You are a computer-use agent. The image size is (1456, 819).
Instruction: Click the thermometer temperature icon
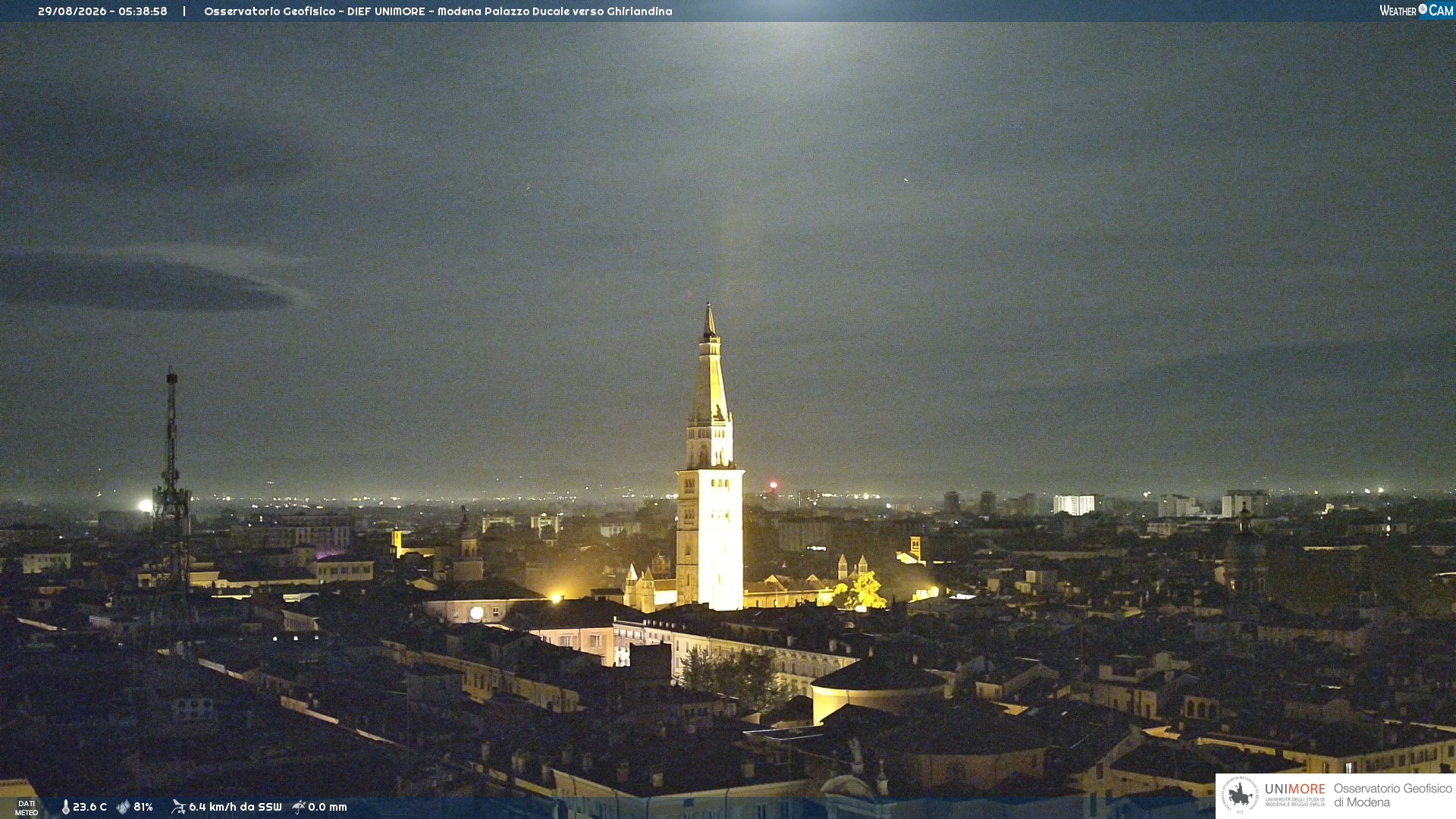pyautogui.click(x=66, y=807)
